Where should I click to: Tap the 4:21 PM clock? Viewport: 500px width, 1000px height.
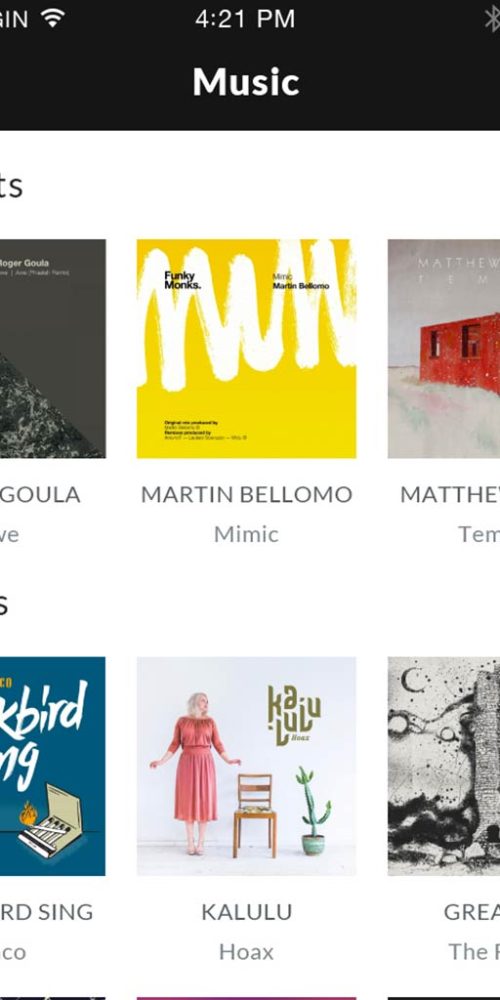point(245,18)
